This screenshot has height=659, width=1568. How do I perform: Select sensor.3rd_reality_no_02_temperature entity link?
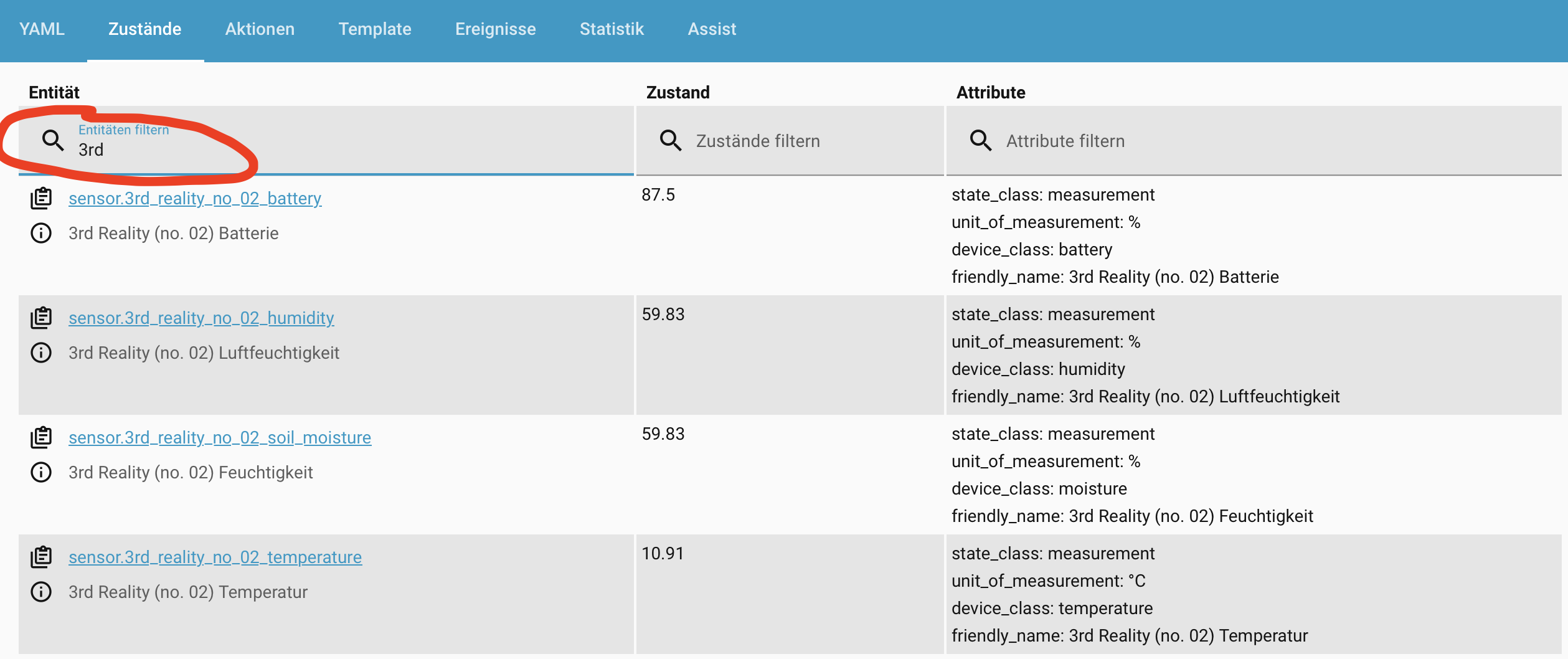tap(215, 557)
